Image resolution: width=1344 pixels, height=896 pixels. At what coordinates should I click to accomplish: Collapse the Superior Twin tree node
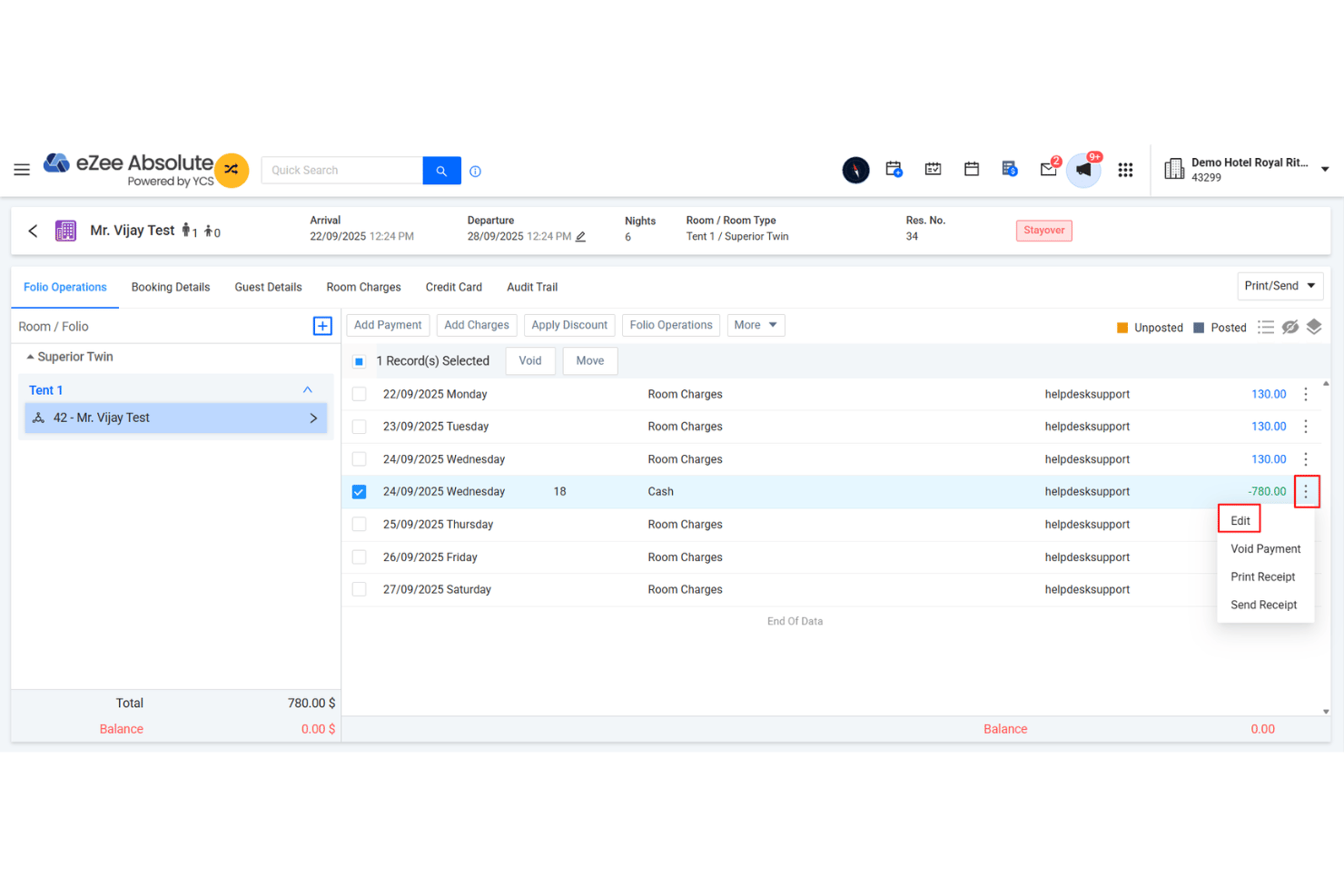click(x=30, y=357)
